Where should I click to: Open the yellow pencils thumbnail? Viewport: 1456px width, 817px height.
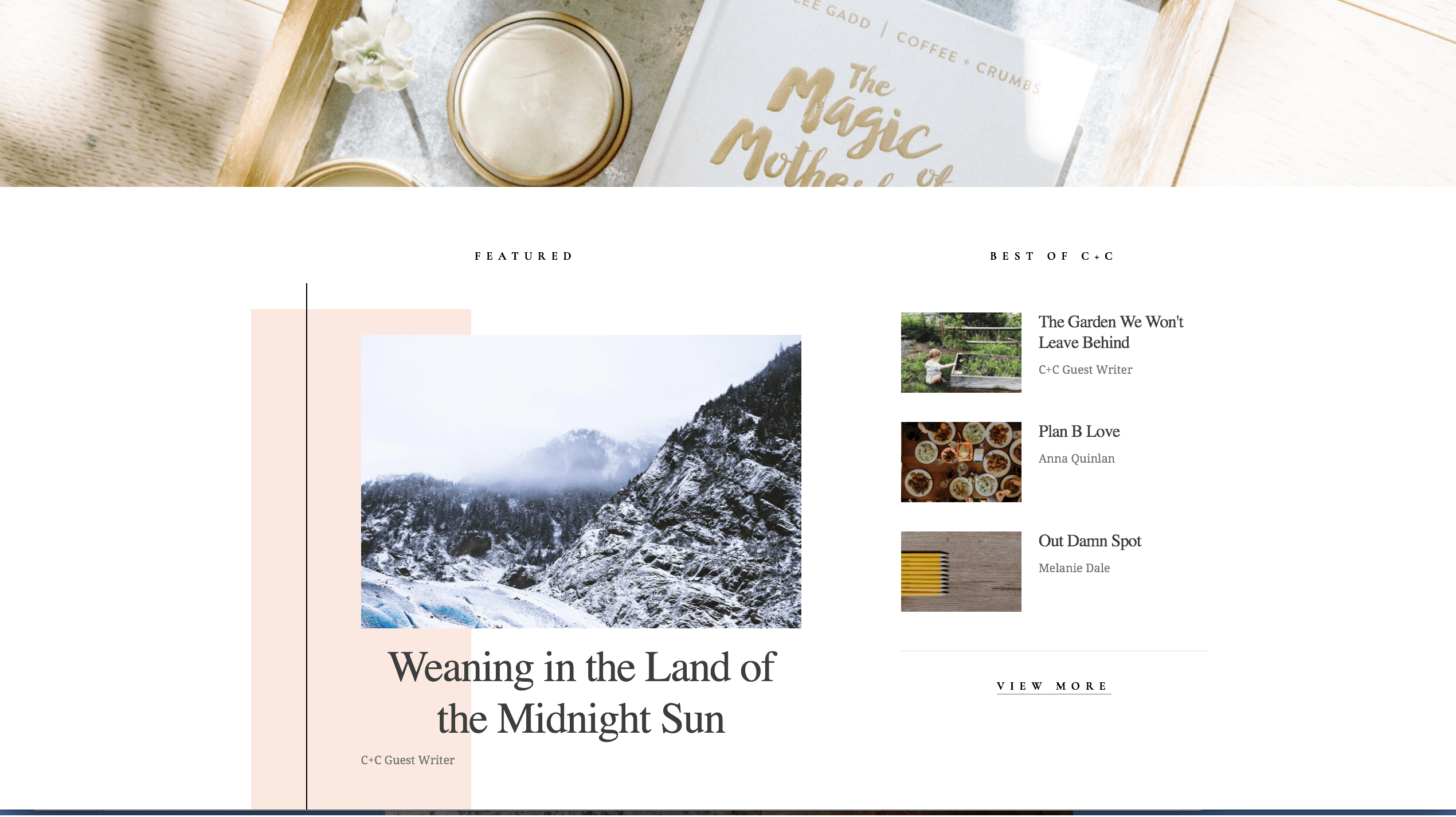coord(961,572)
